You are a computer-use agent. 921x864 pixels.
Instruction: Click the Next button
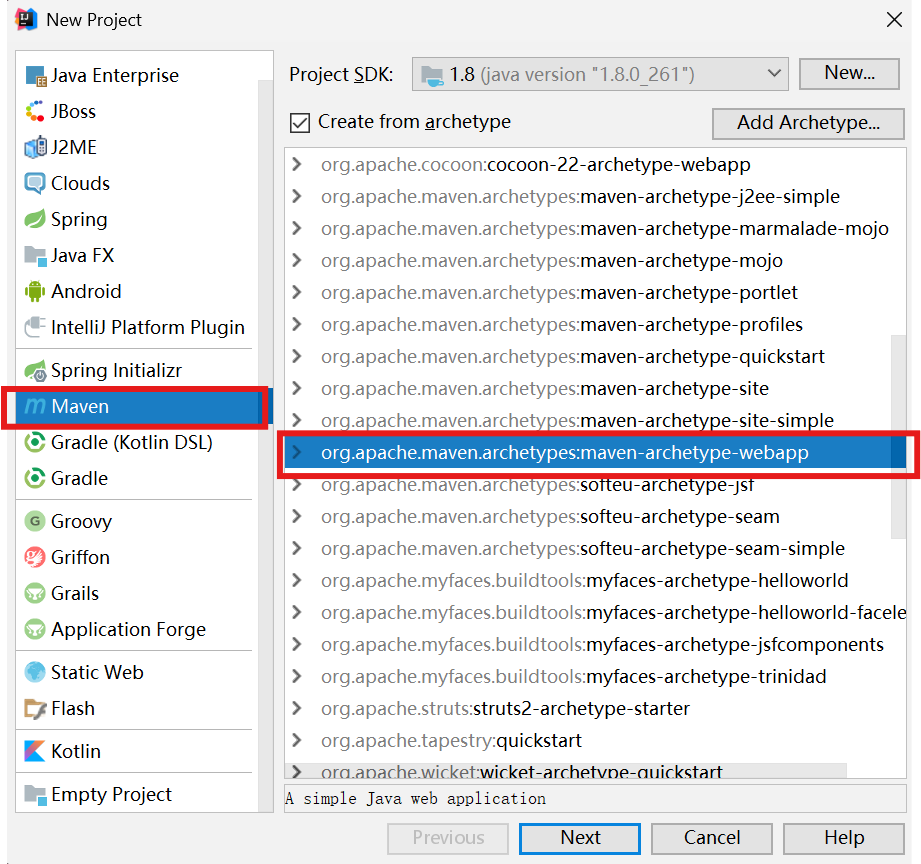click(580, 838)
